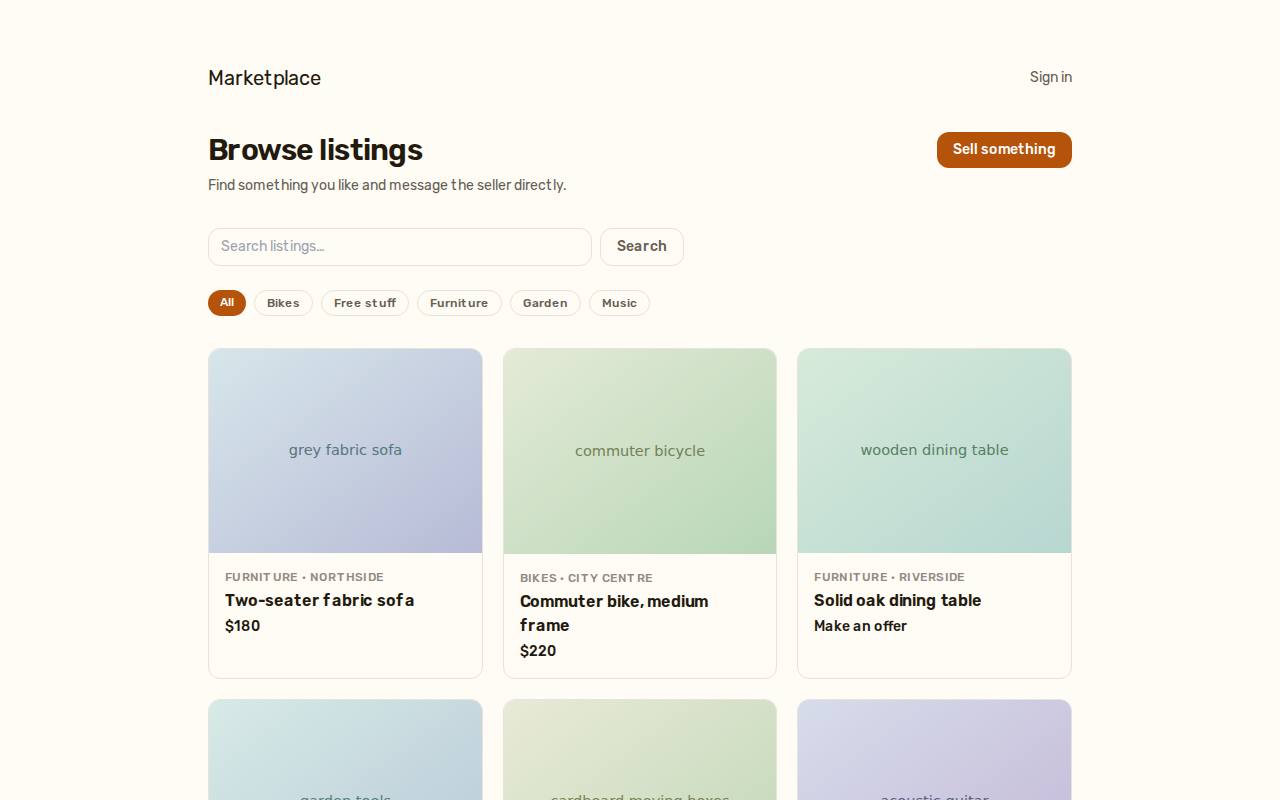
Task: Click the Sign in link
Action: coord(1050,77)
